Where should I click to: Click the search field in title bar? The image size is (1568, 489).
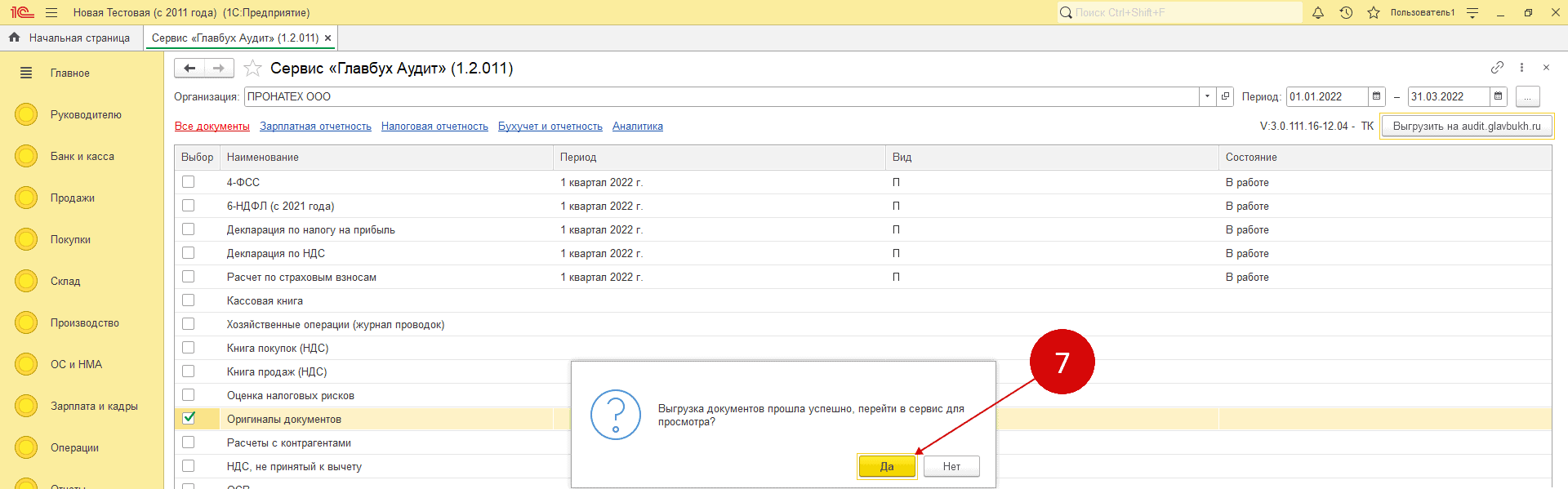point(1178,12)
